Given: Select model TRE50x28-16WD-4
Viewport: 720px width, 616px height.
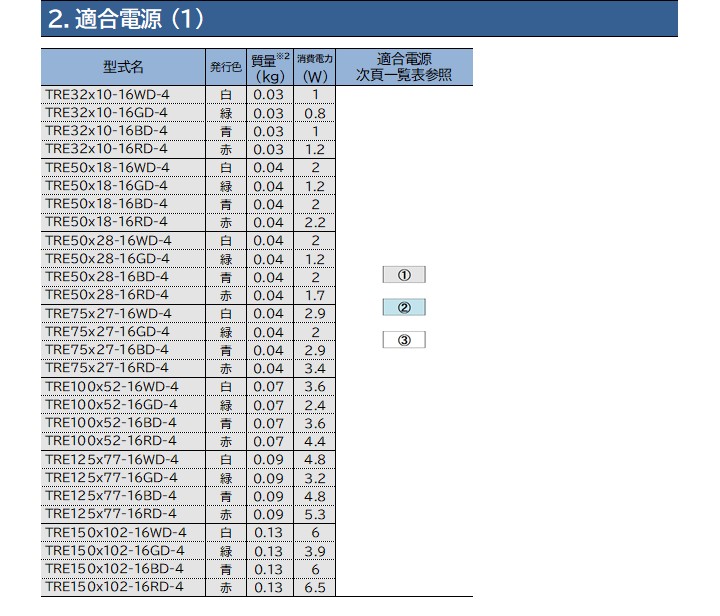Looking at the screenshot, I should click(108, 241).
